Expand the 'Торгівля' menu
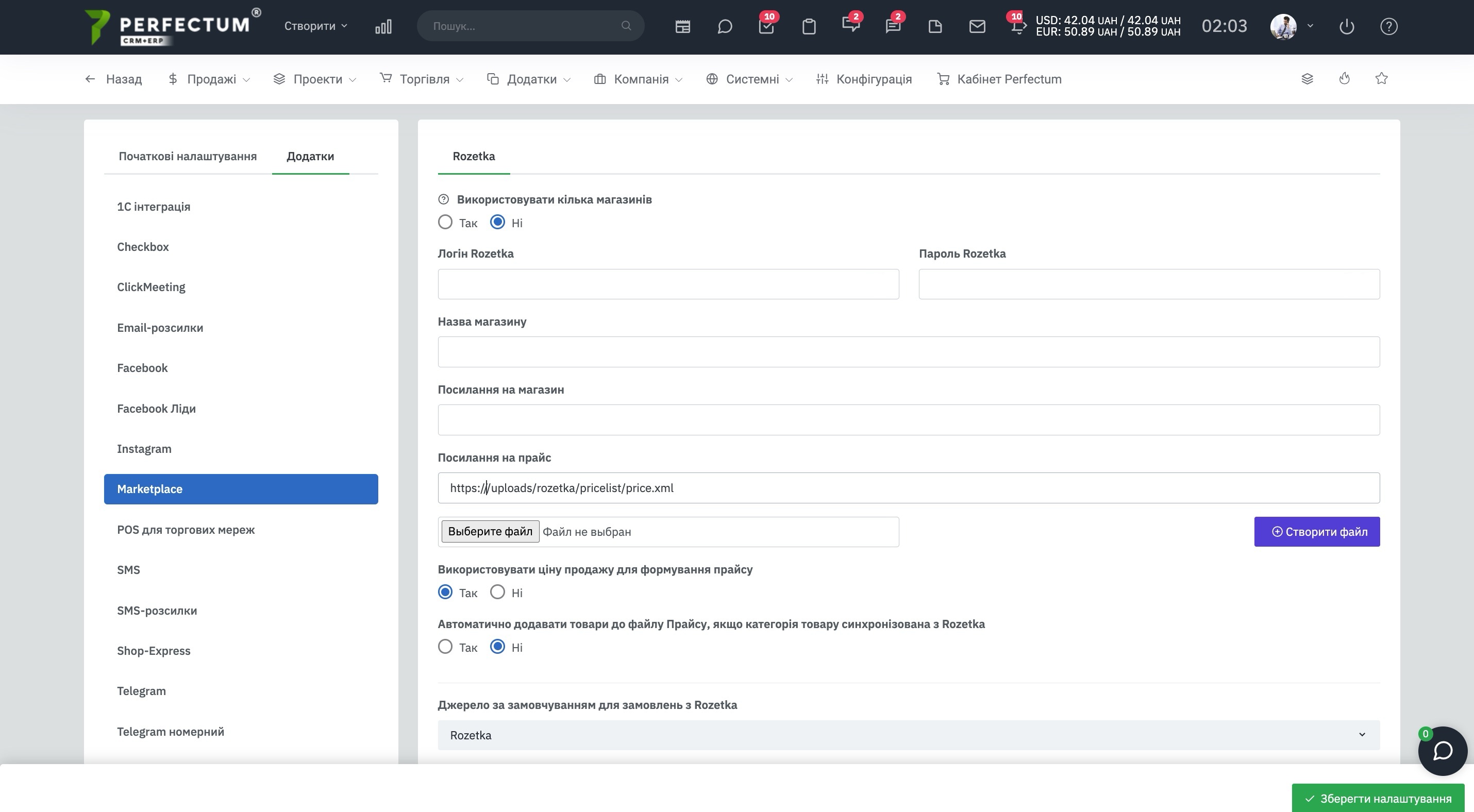1474x812 pixels. (422, 79)
